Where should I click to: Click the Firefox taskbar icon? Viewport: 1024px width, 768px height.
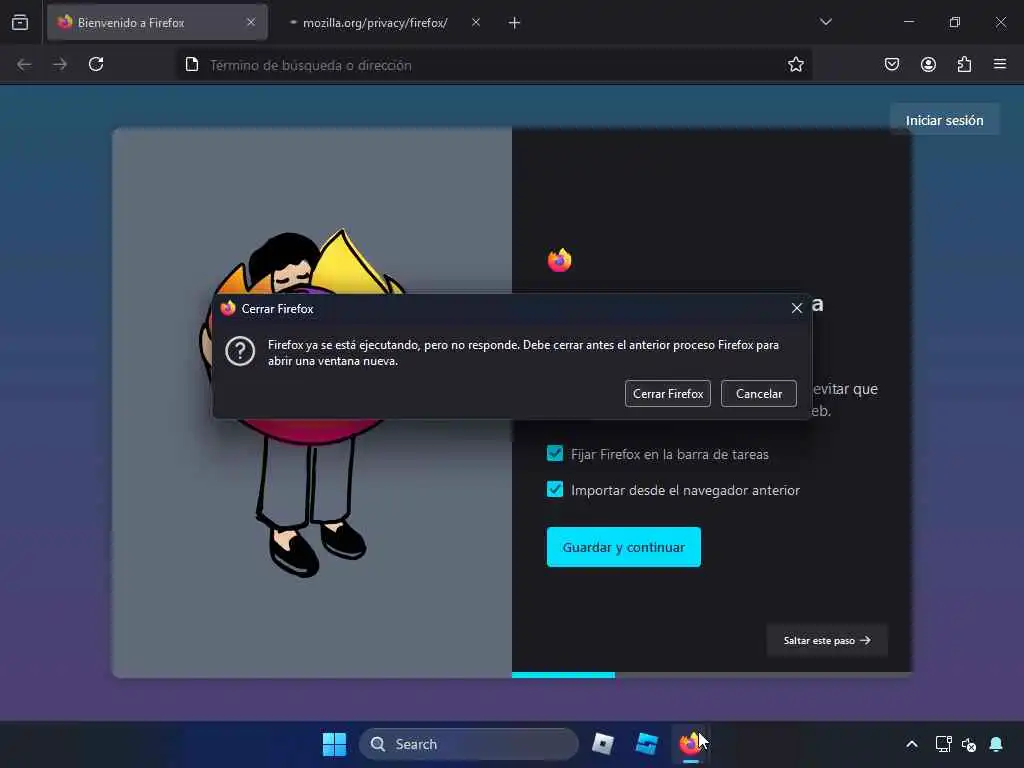(690, 744)
